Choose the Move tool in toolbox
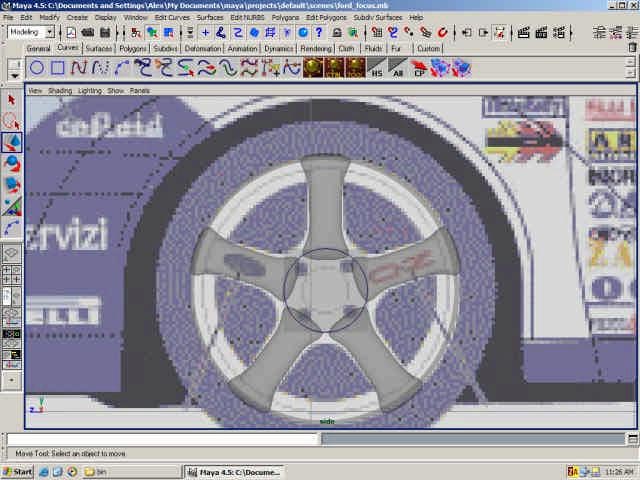Image resolution: width=640 pixels, height=480 pixels. [12, 142]
